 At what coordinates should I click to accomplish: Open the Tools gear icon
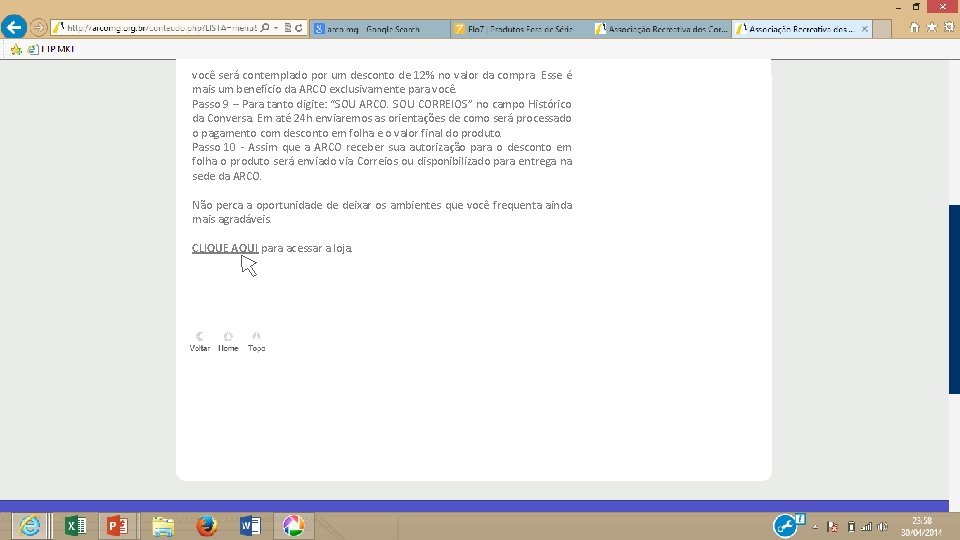[949, 27]
